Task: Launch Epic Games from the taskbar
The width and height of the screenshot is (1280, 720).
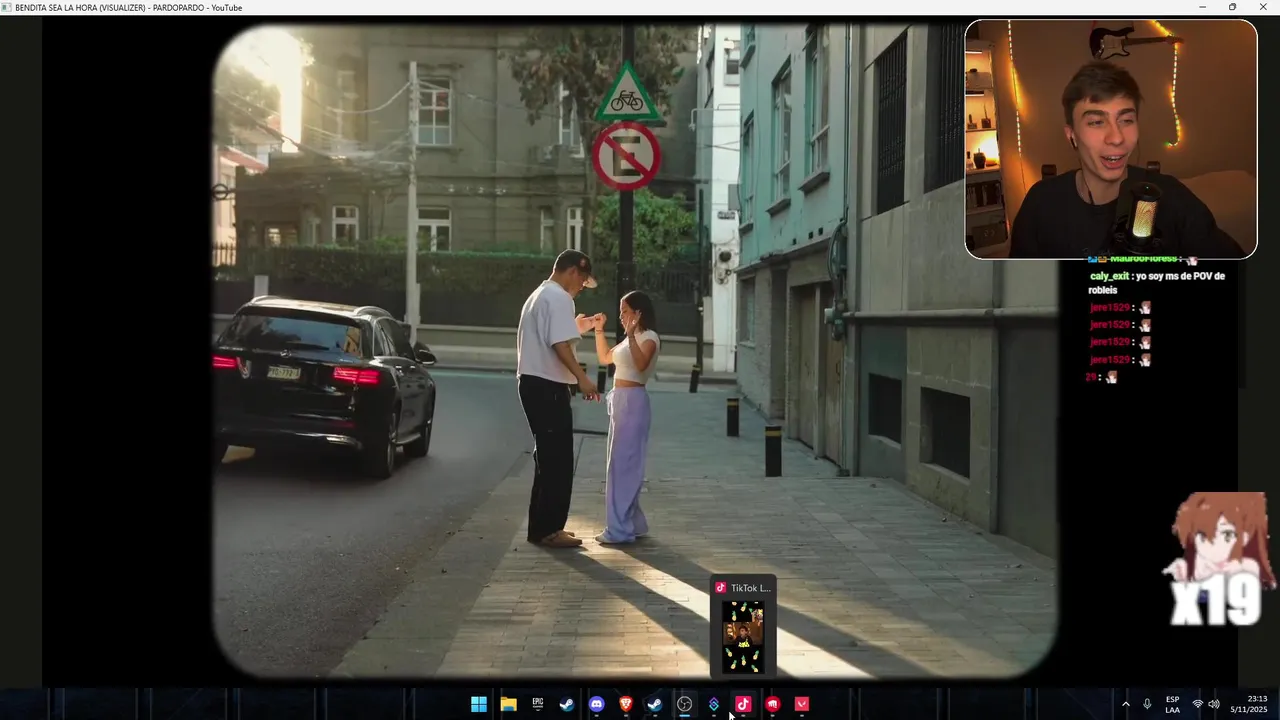Action: pyautogui.click(x=538, y=704)
